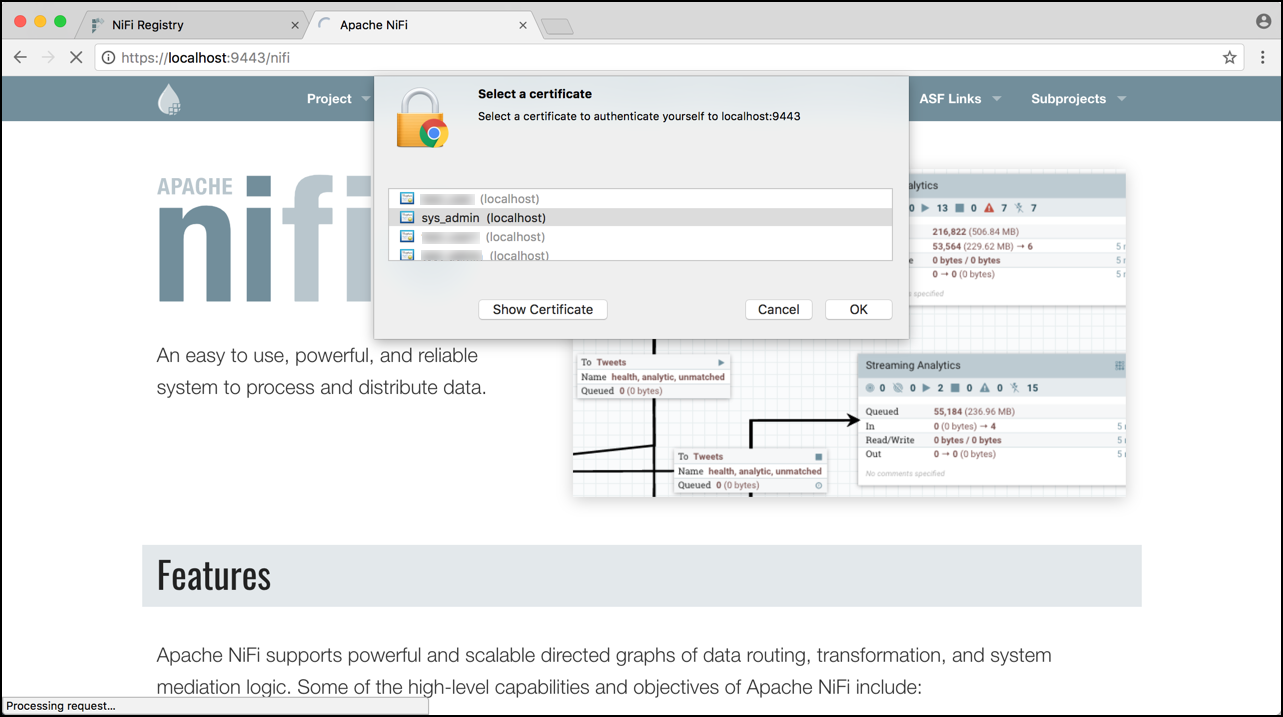Open the ASF Links dropdown
The image size is (1283, 717).
[957, 98]
